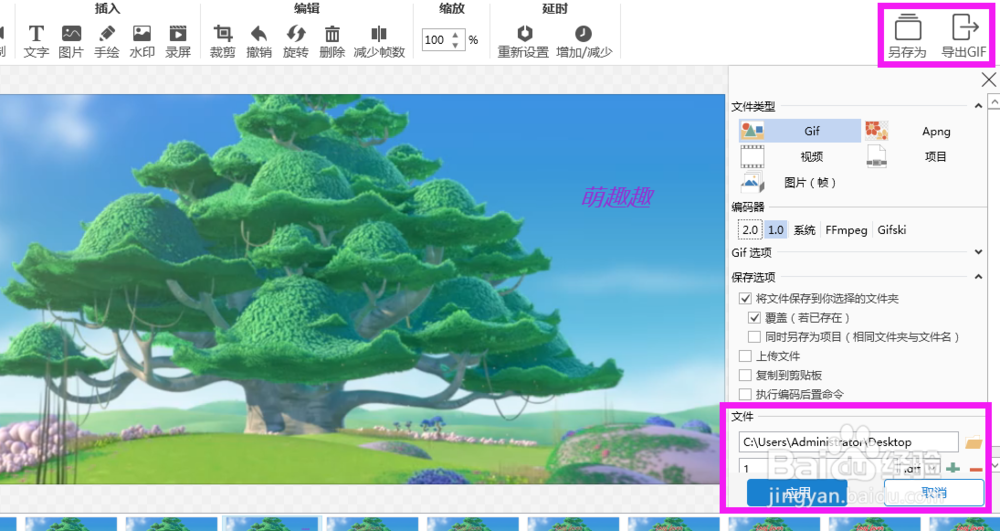Select the 手绘 free drawing tool

[107, 41]
